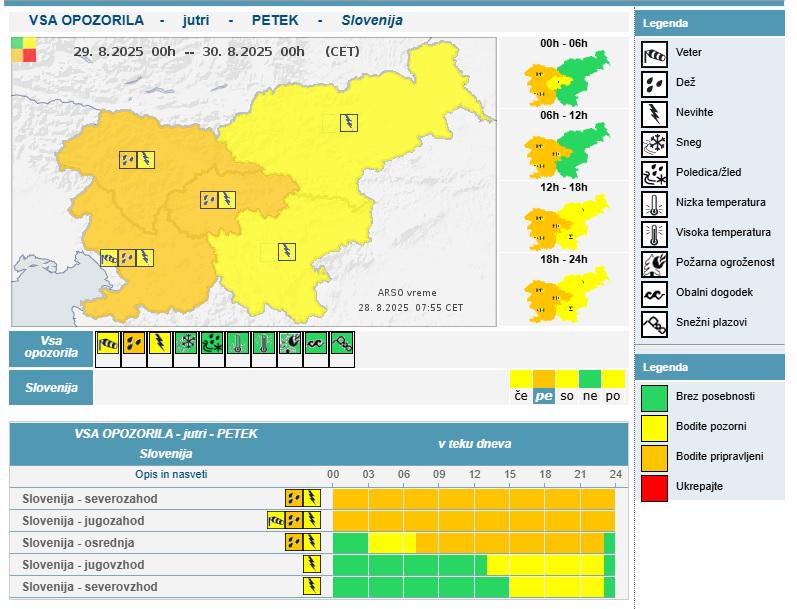Click the Požarna ogroženost legend icon

coord(654,263)
